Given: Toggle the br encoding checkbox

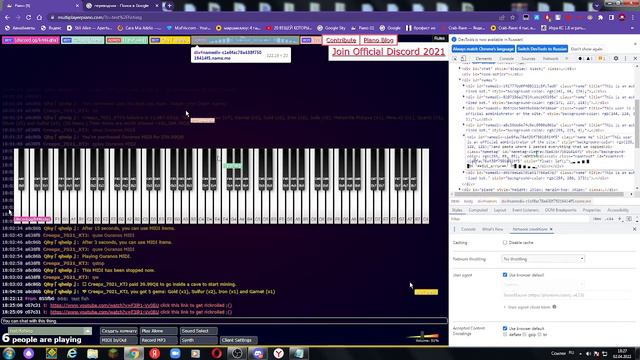Looking at the screenshot, I should (539, 334).
